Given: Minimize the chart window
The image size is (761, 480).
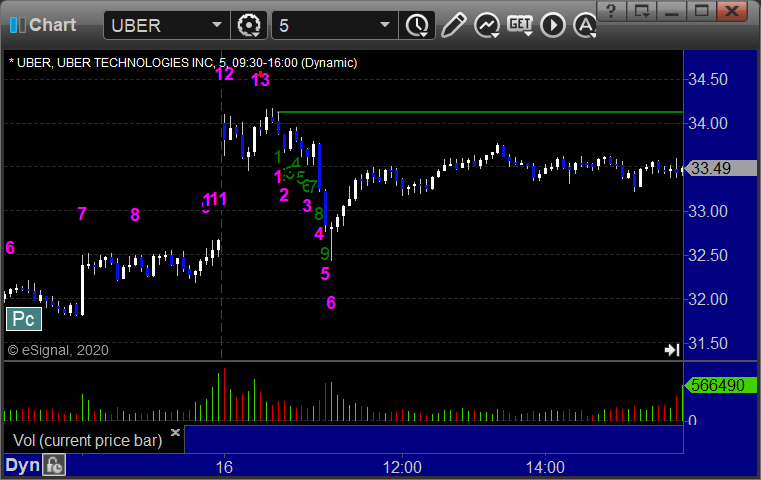Looking at the screenshot, I should tap(672, 11).
